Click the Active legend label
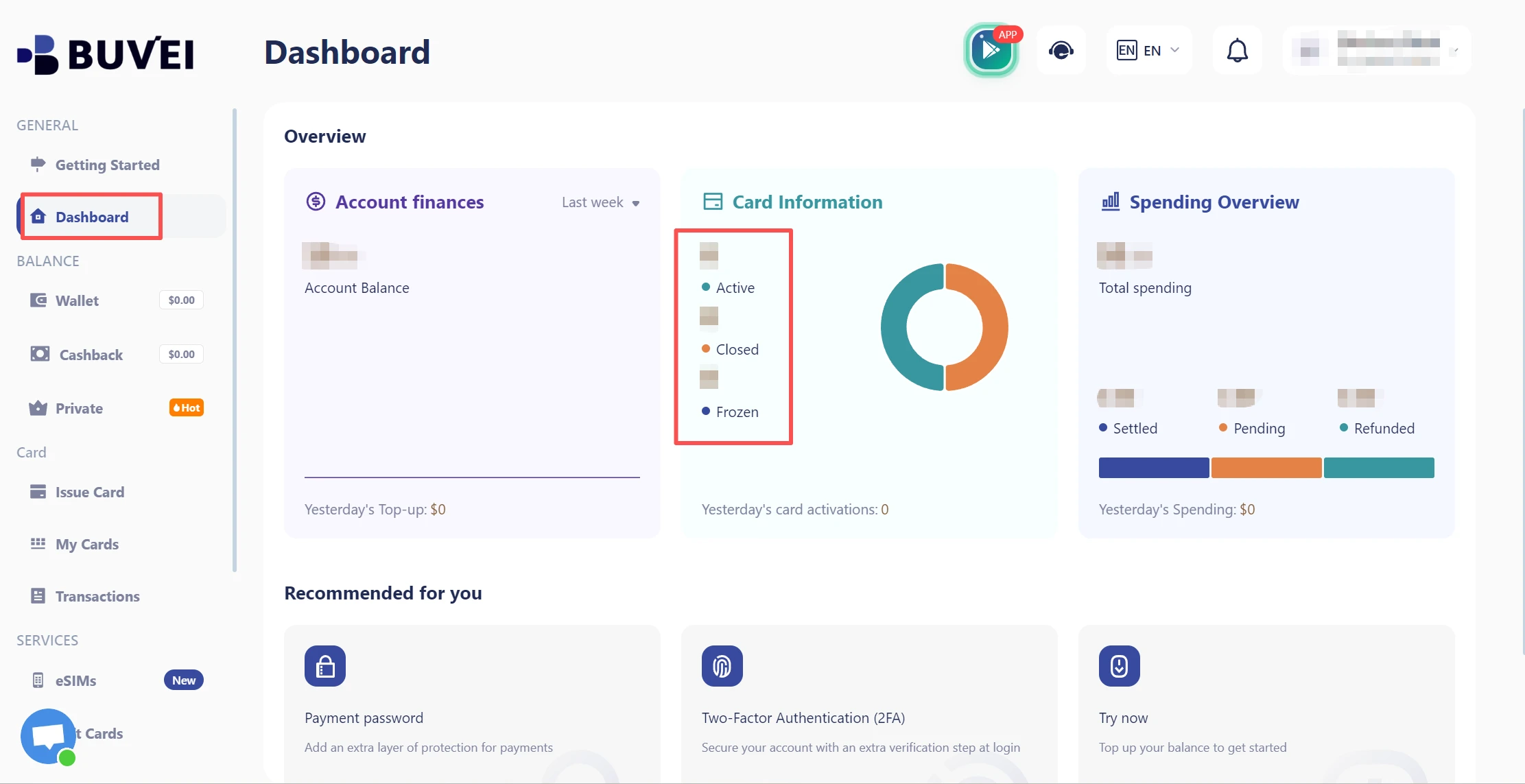Screen dimensions: 1525x784 point(735,287)
